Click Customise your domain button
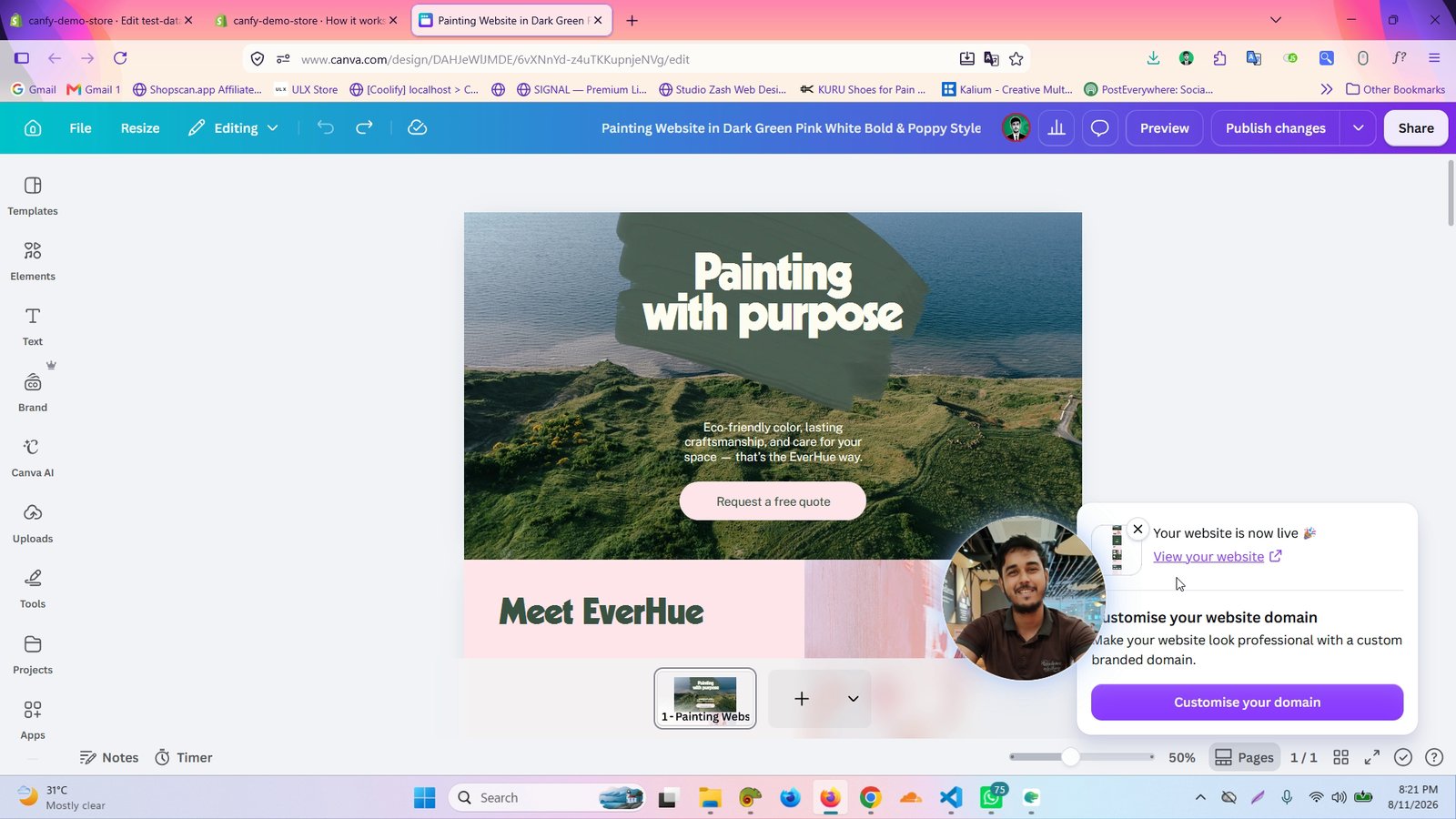The width and height of the screenshot is (1456, 819). coord(1247,703)
